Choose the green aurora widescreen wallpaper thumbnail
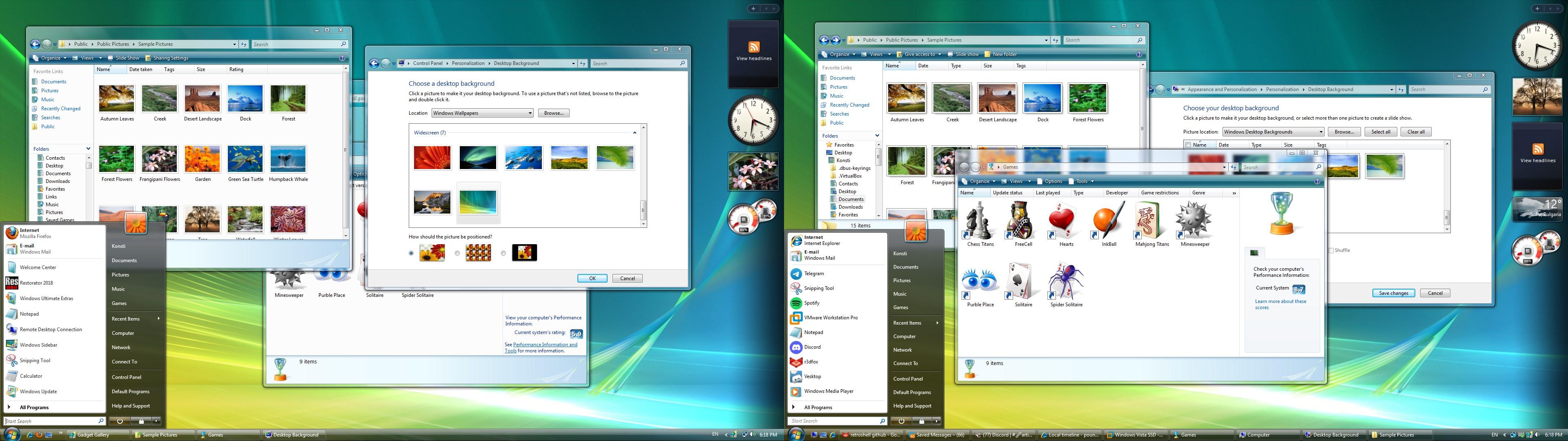The height and width of the screenshot is (441, 1568). (x=477, y=158)
